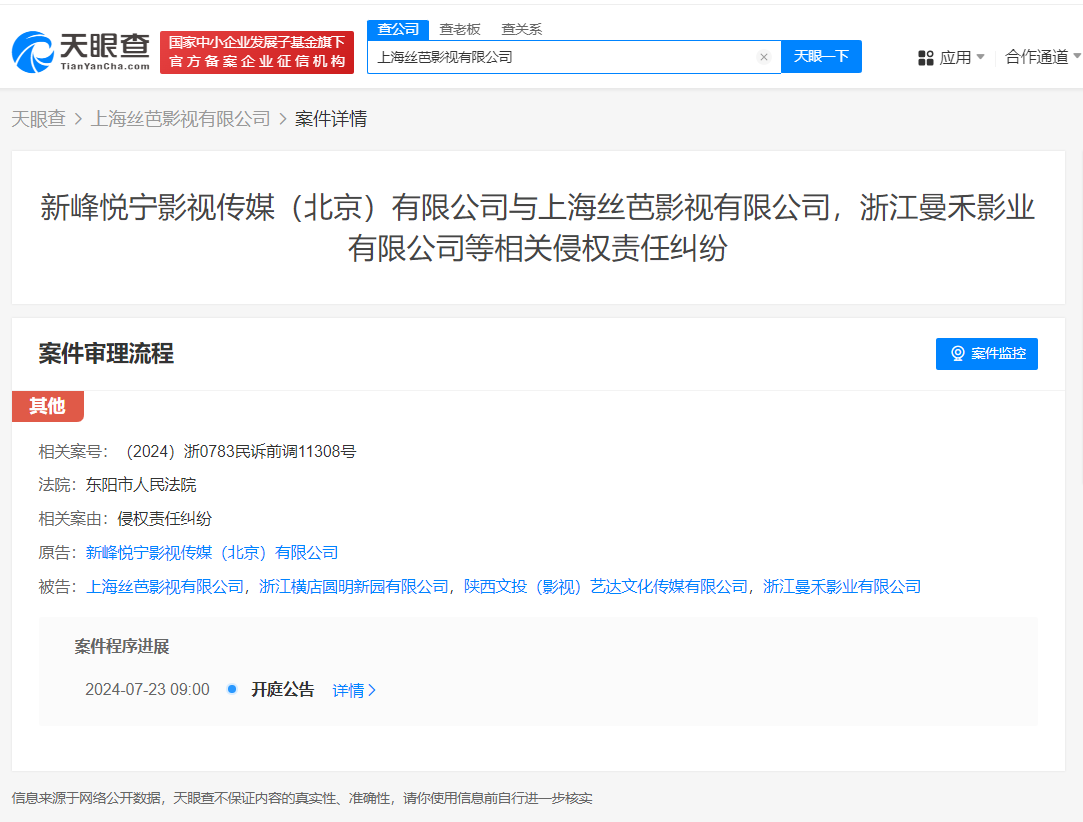Expand 详情 for the 开庭公告 entry
The height and width of the screenshot is (822, 1083).
click(353, 690)
